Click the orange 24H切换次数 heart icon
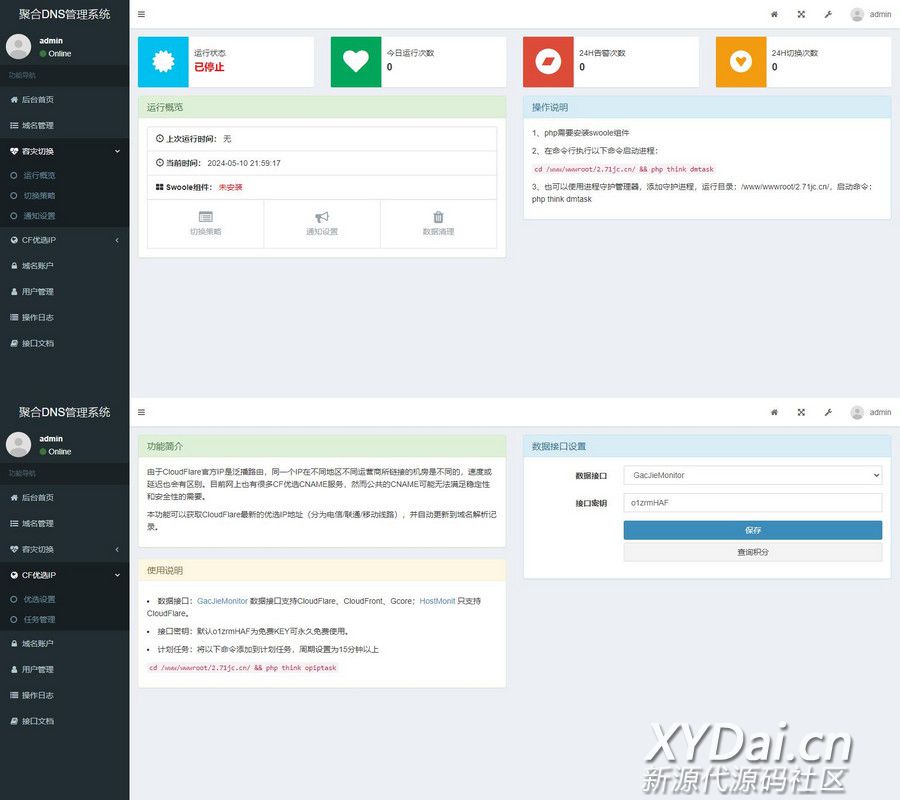This screenshot has width=900, height=800. pos(740,62)
